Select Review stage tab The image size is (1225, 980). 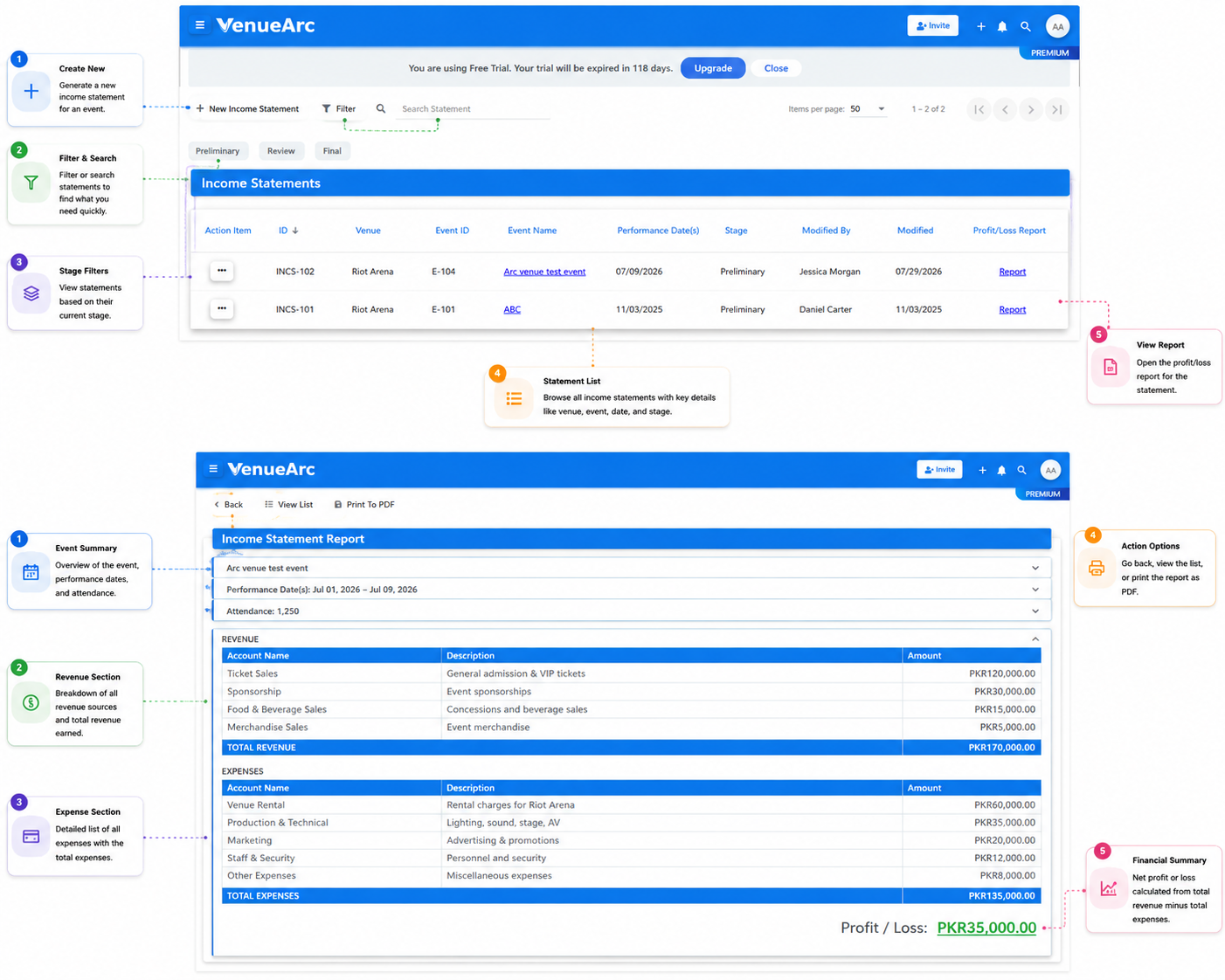(281, 151)
